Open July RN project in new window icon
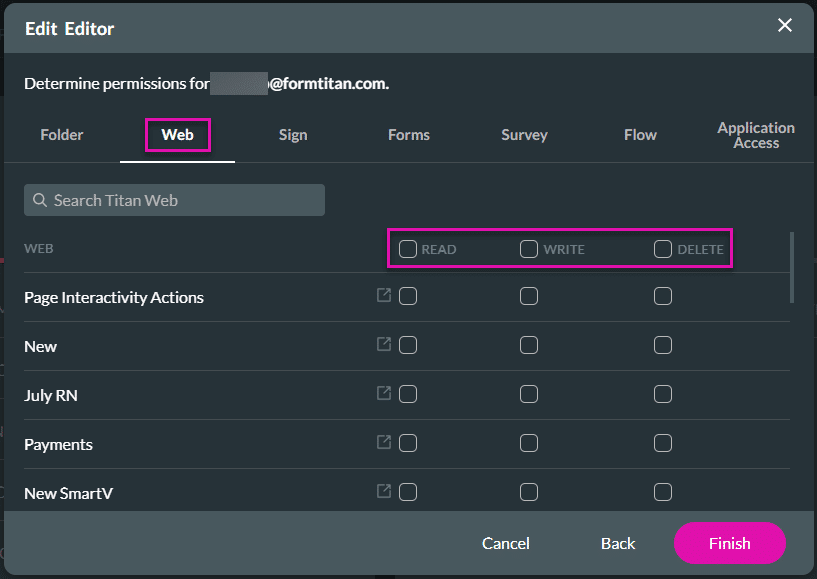The height and width of the screenshot is (579, 817). [384, 394]
